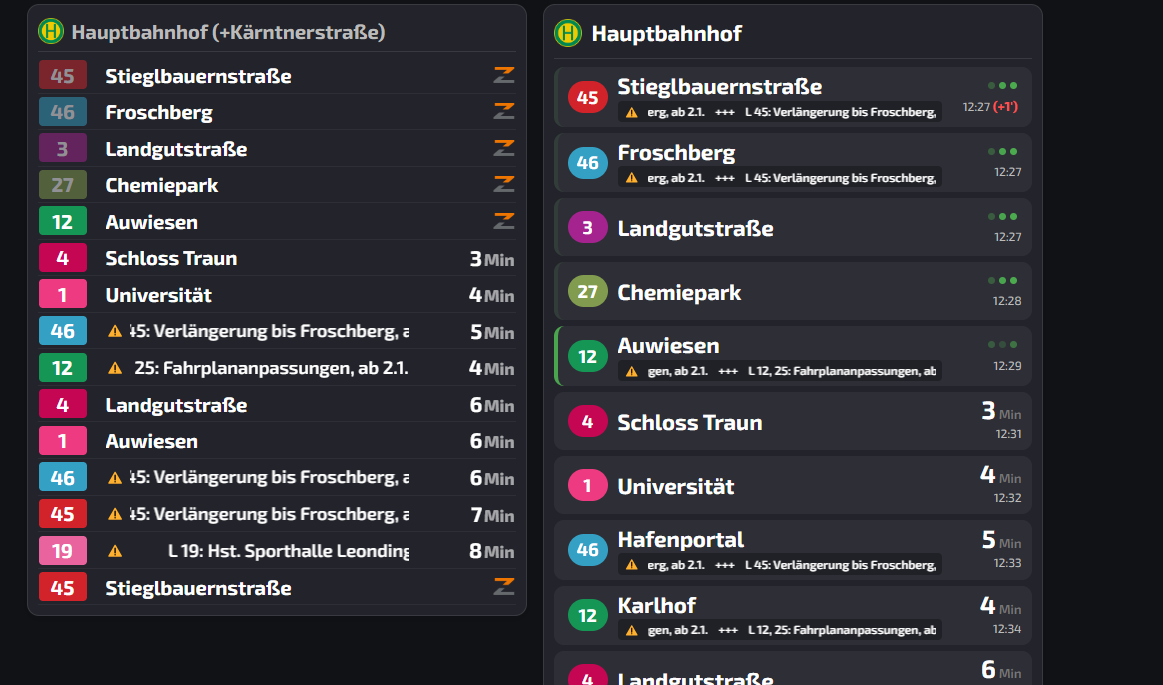1163x685 pixels.
Task: Click the alert ticker under the Stieglbauernstraße card
Action: click(780, 112)
